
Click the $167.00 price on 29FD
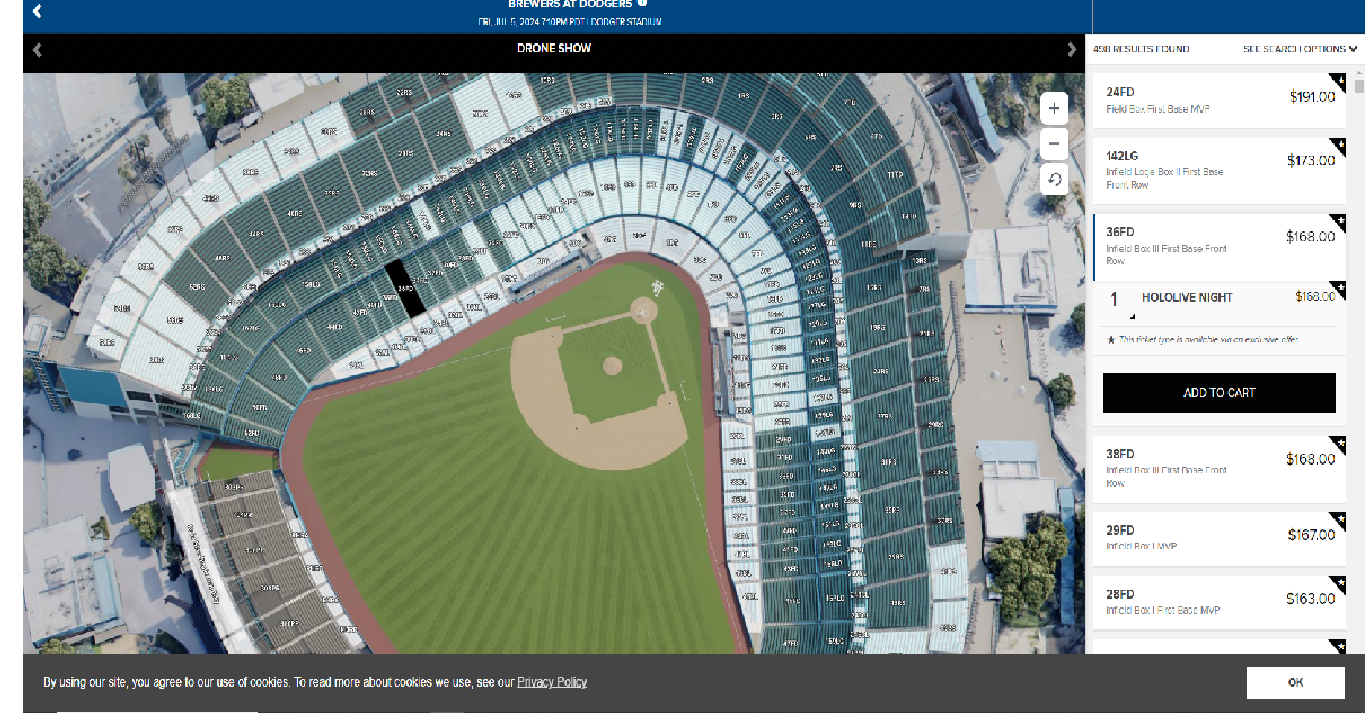coord(1311,535)
